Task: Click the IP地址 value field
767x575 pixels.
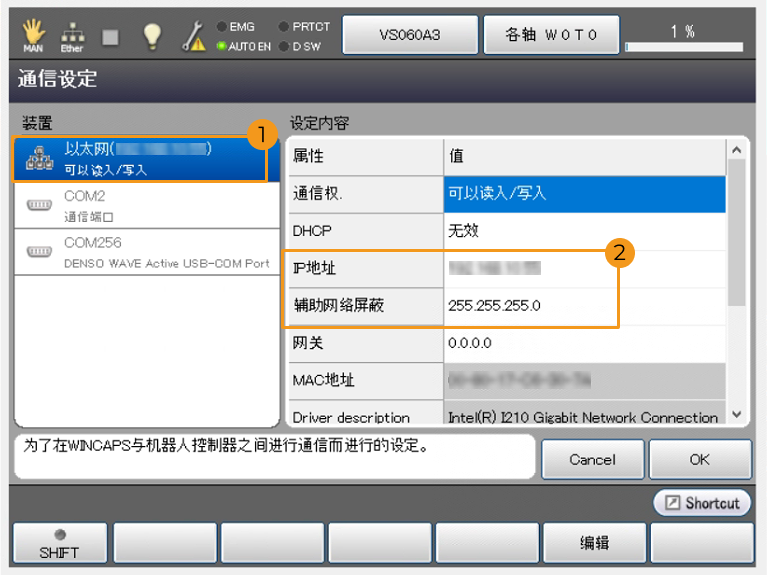Action: pyautogui.click(x=585, y=269)
